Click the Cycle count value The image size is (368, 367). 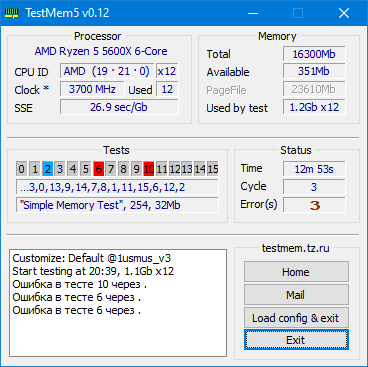coord(314,187)
